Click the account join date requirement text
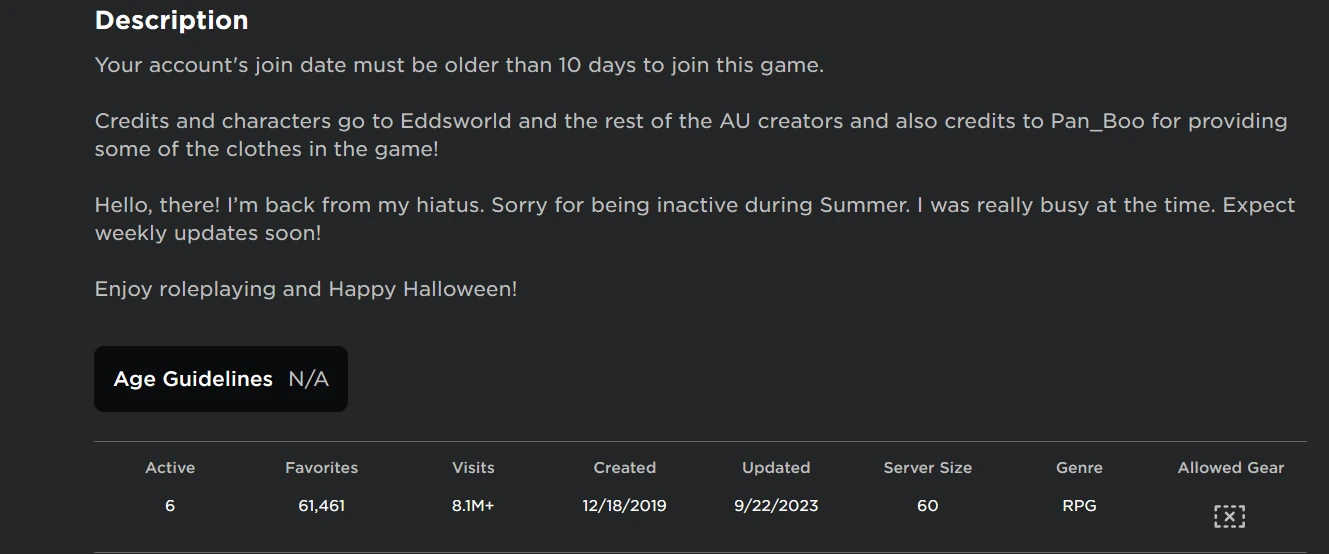Screen dimensions: 1329x554 [459, 65]
